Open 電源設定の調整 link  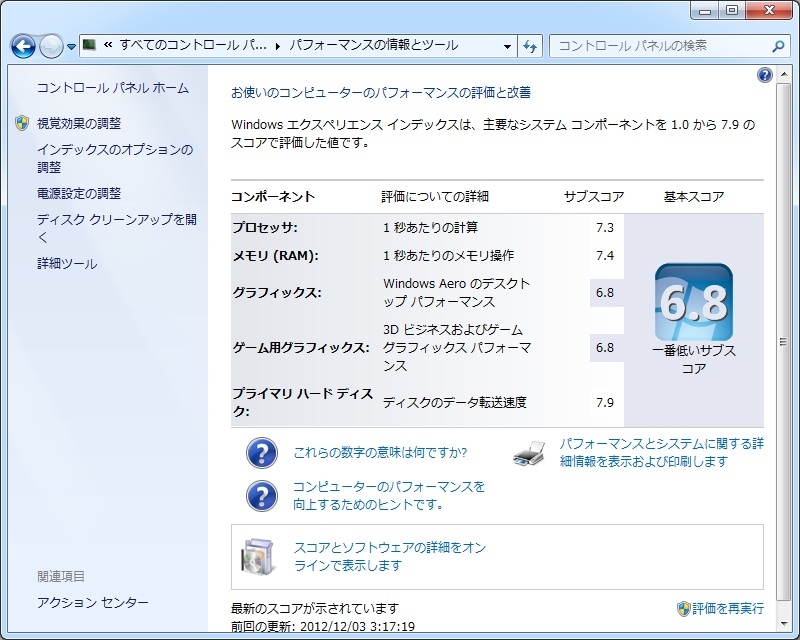click(78, 193)
